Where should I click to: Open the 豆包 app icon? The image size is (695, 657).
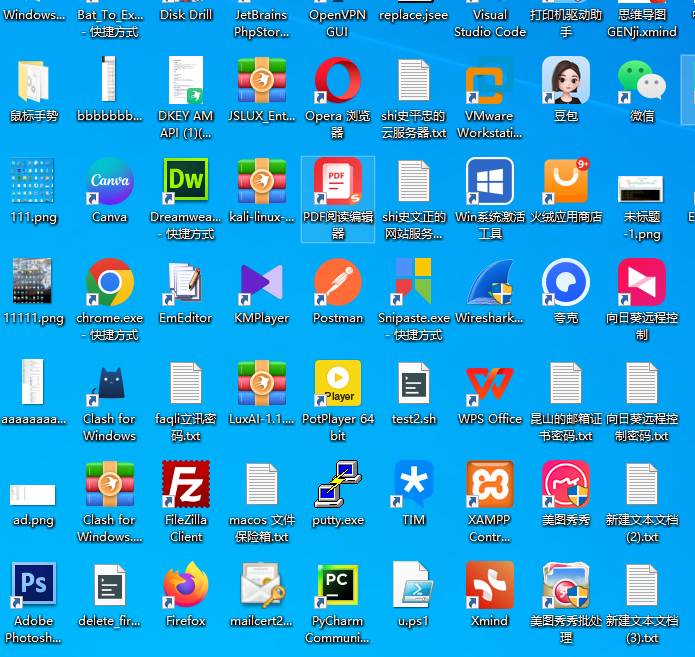[566, 80]
